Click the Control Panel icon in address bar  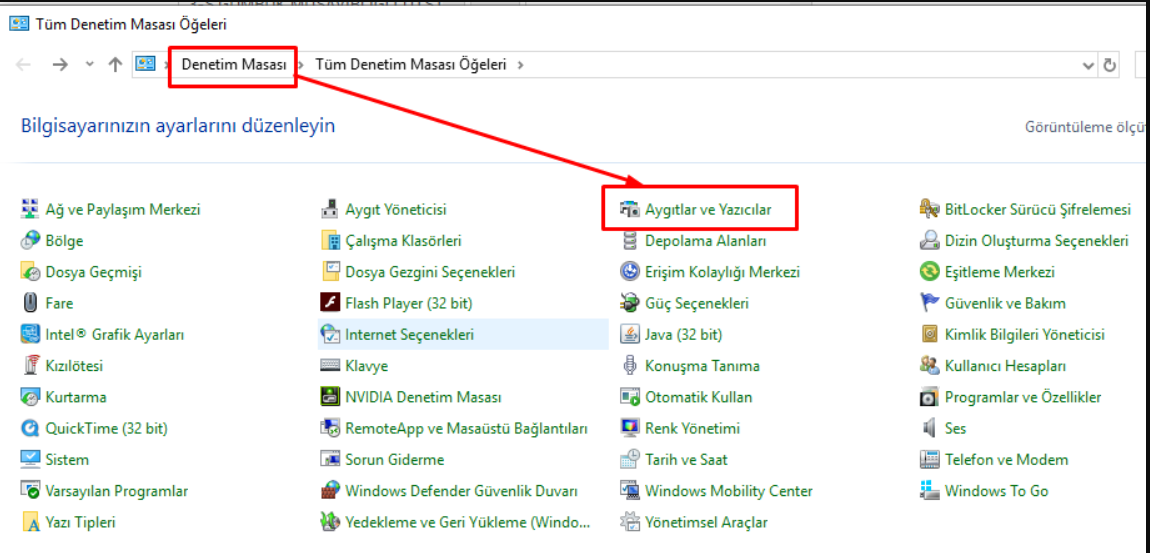[x=145, y=65]
